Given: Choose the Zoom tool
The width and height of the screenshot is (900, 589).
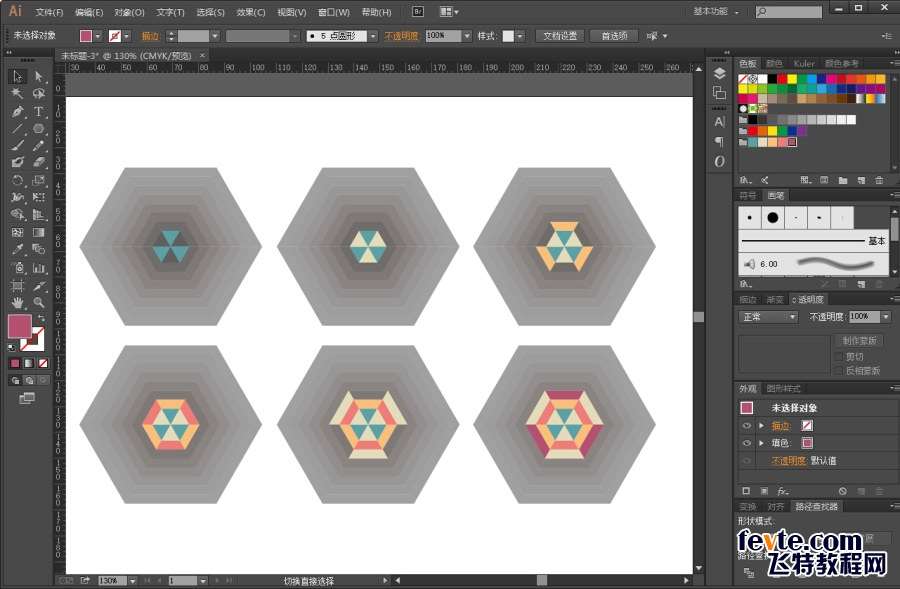Looking at the screenshot, I should (38, 302).
